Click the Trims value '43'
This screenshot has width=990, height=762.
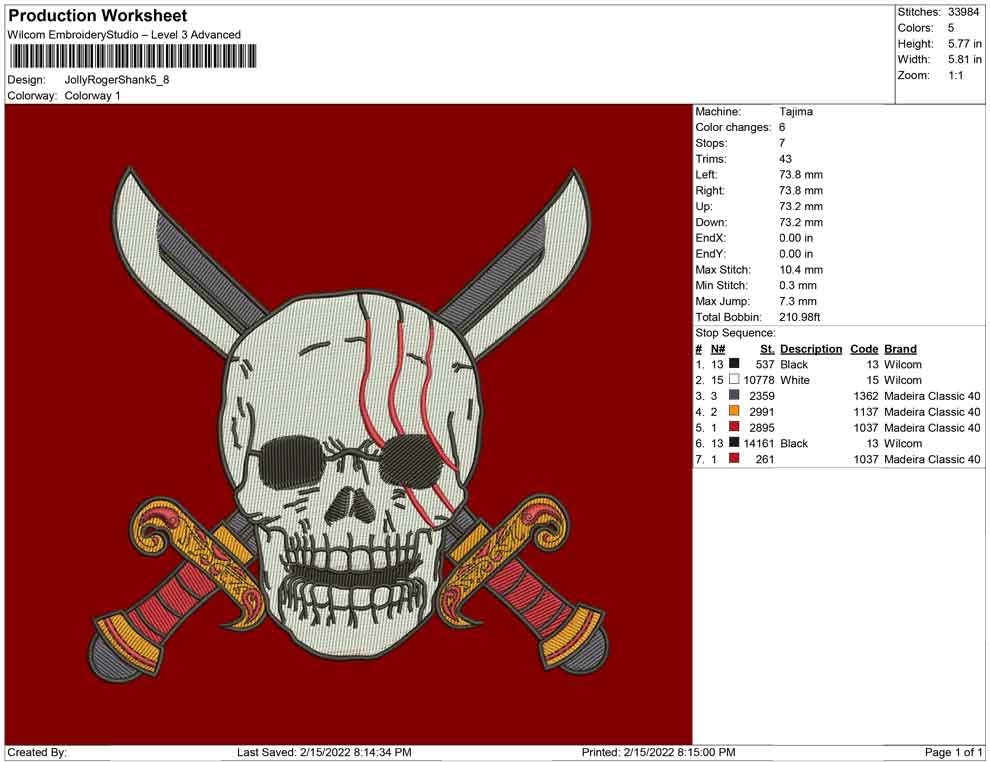click(x=785, y=159)
